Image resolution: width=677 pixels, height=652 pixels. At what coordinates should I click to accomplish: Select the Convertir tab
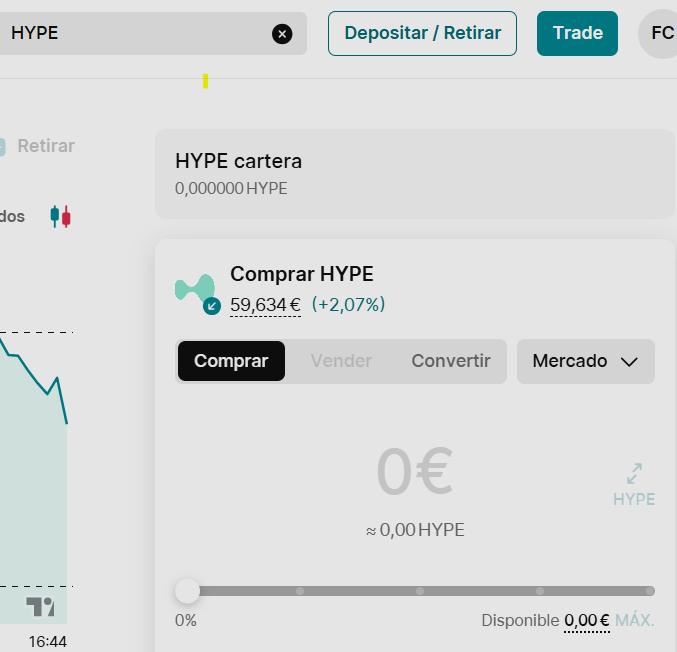point(451,361)
